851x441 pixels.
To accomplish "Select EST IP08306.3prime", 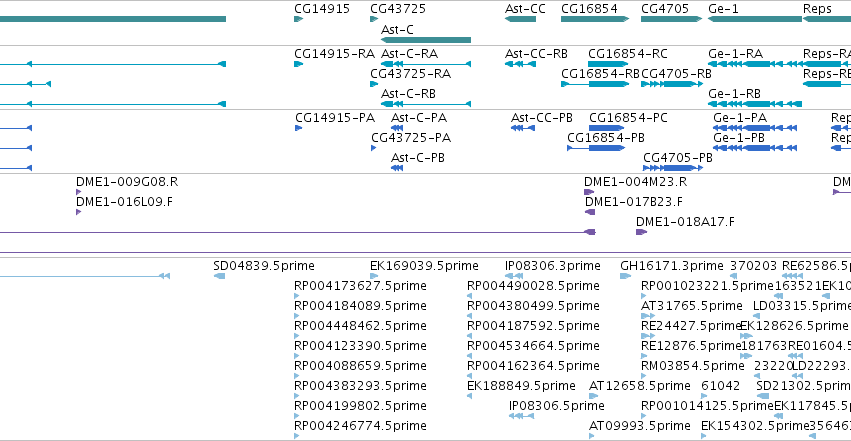I will coord(552,266).
